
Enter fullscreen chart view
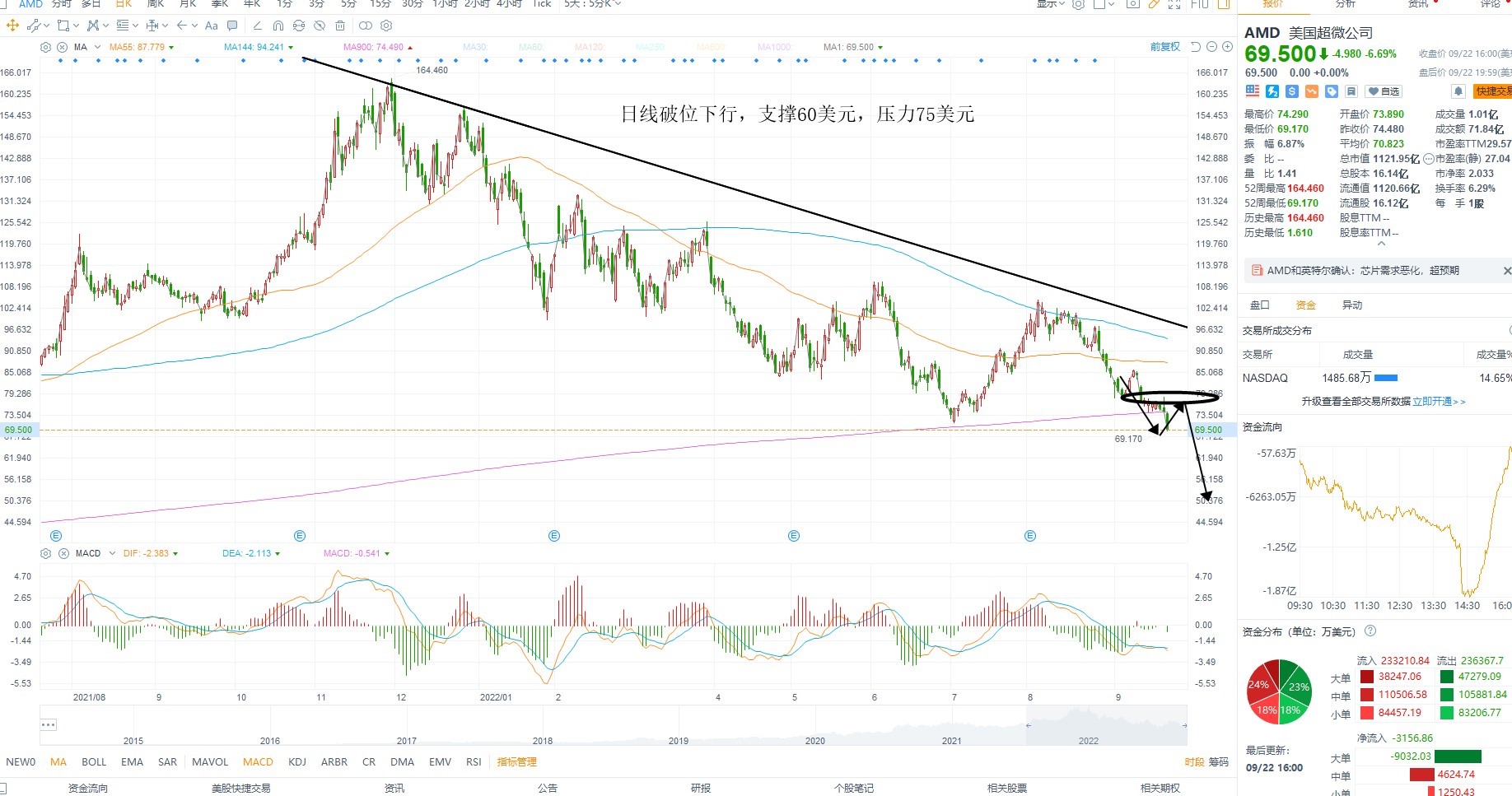(1174, 4)
